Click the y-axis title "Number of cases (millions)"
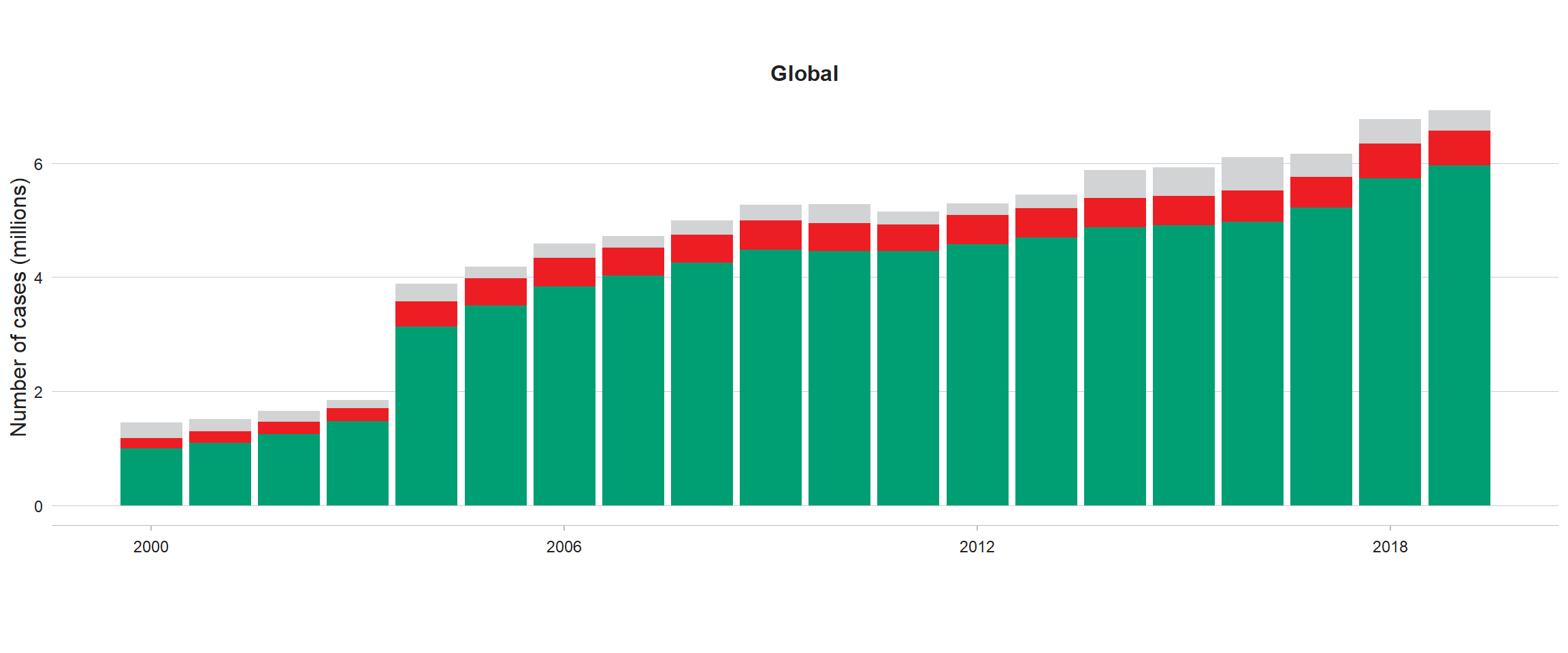The image size is (1568, 653). pos(19,307)
